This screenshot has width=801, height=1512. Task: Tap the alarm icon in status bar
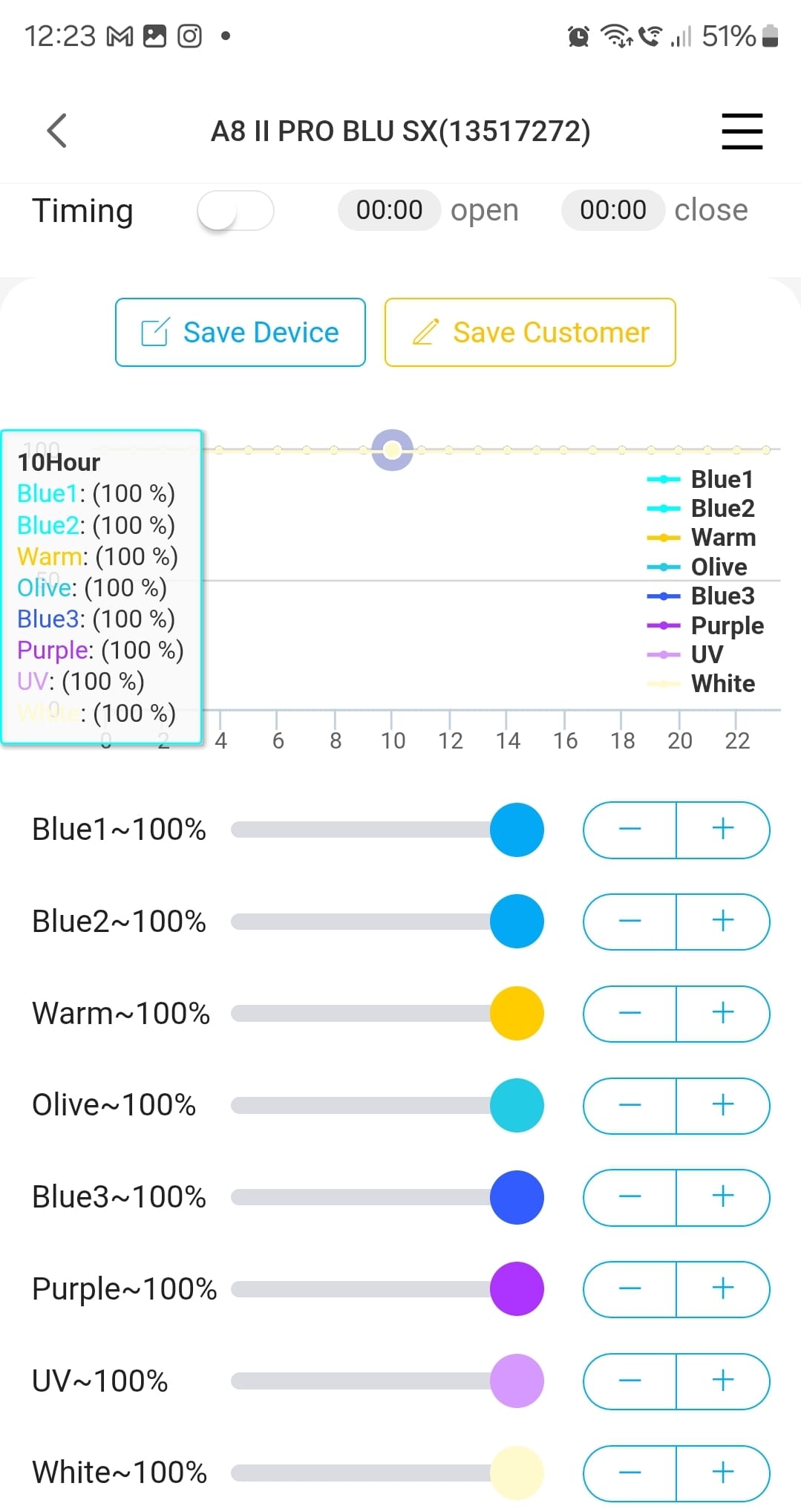pyautogui.click(x=578, y=36)
